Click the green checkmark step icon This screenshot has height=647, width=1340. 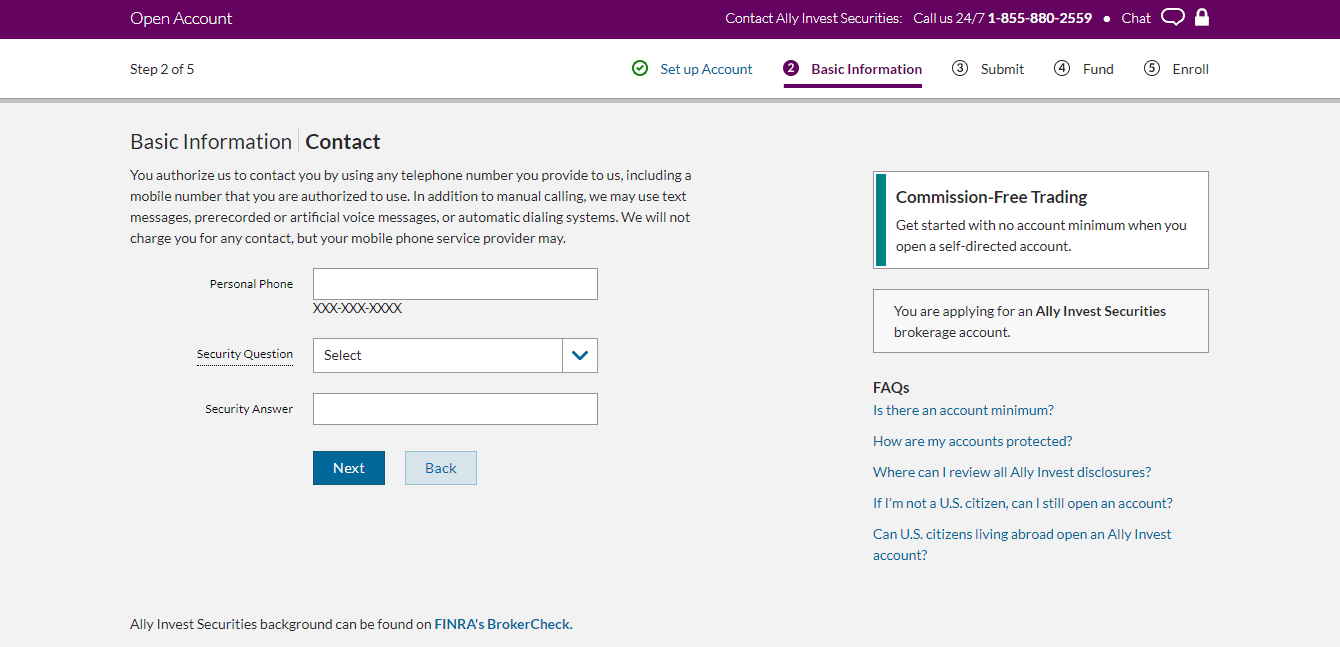click(640, 68)
